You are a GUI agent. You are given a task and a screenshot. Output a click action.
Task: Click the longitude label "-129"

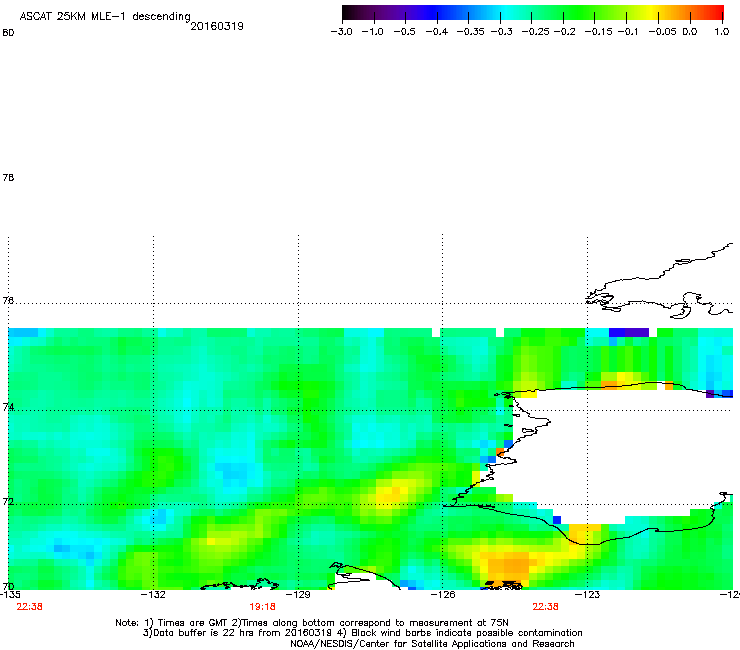coord(298,594)
